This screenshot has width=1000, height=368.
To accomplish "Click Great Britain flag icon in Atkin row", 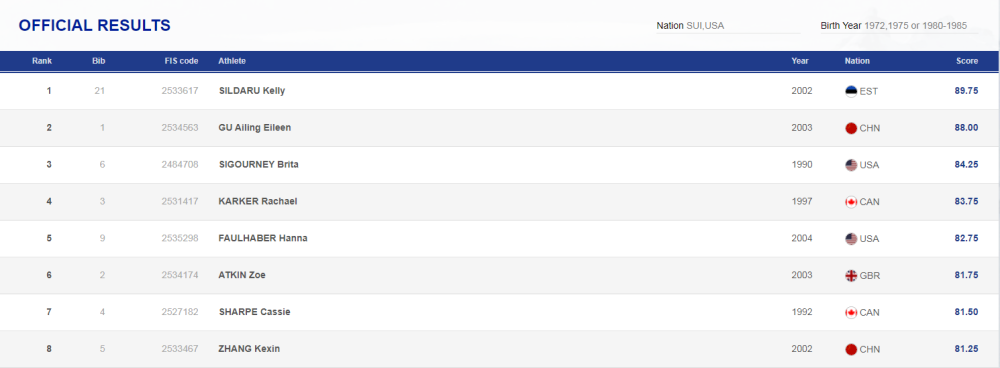I will click(x=851, y=276).
